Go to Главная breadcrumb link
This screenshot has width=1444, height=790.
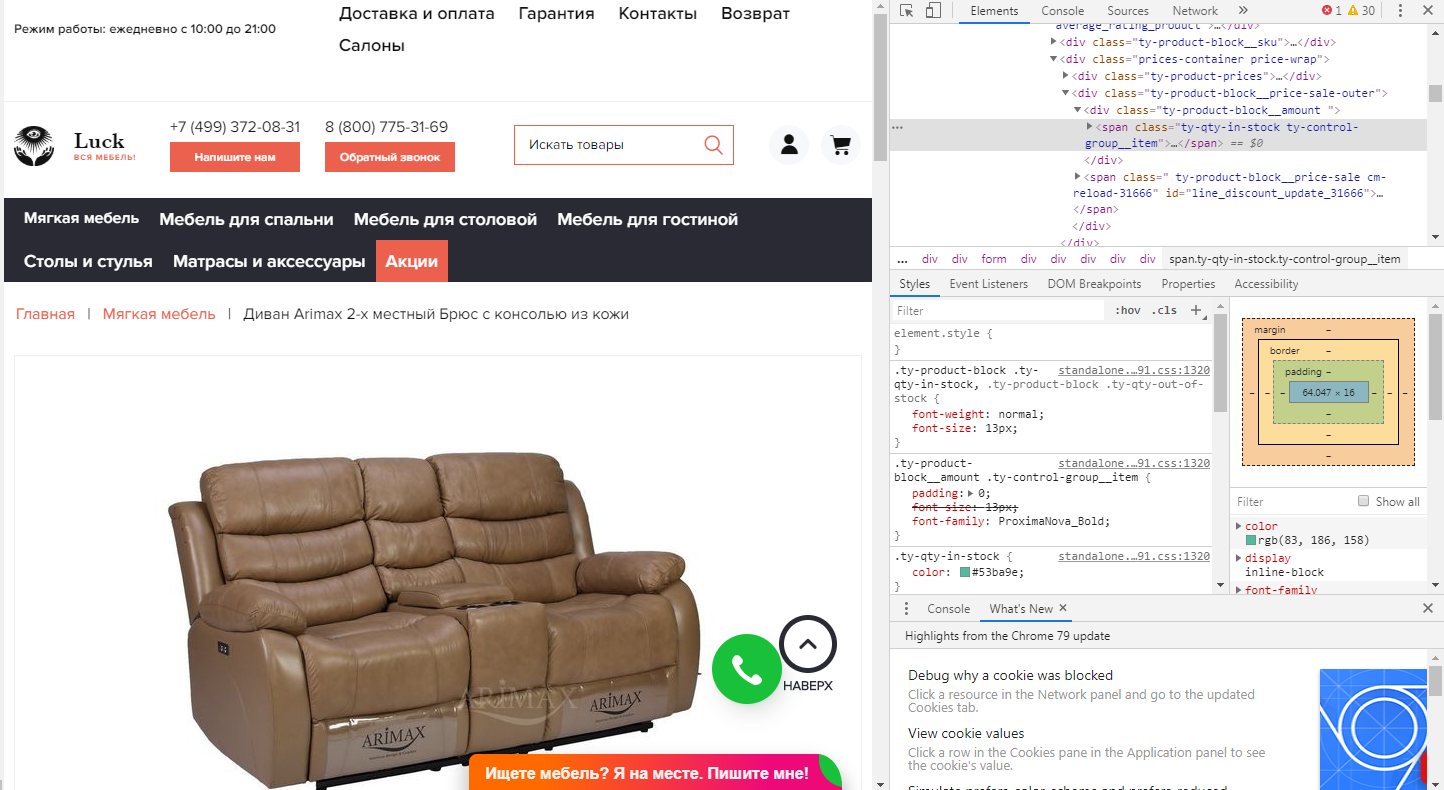[45, 314]
